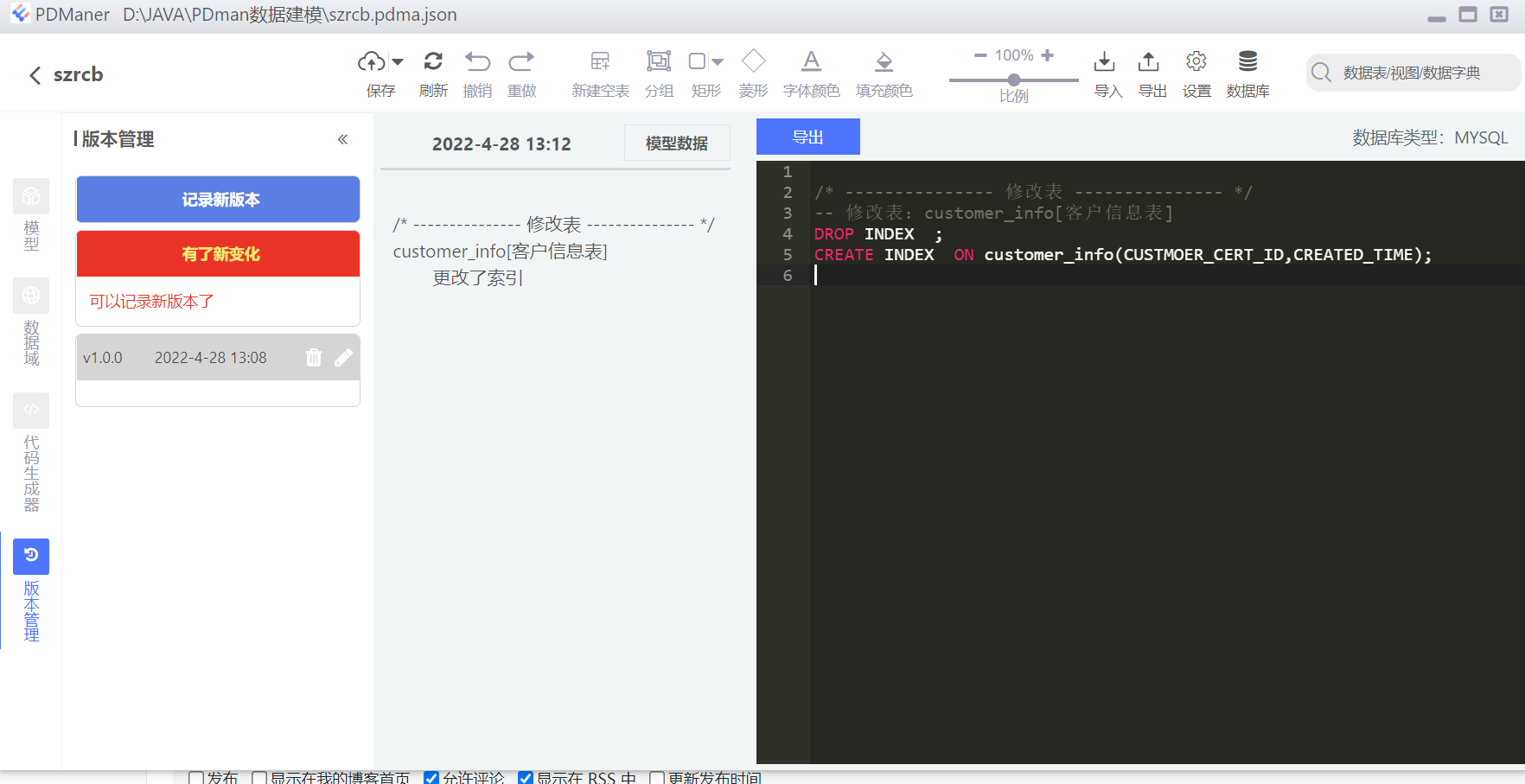
Task: Open the 模型 sidebar tab
Action: click(x=31, y=215)
